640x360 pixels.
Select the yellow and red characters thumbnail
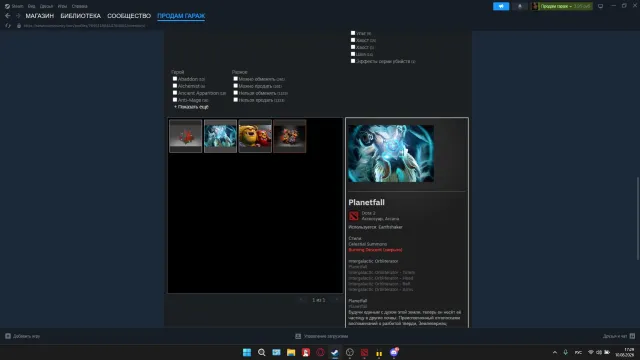click(255, 136)
